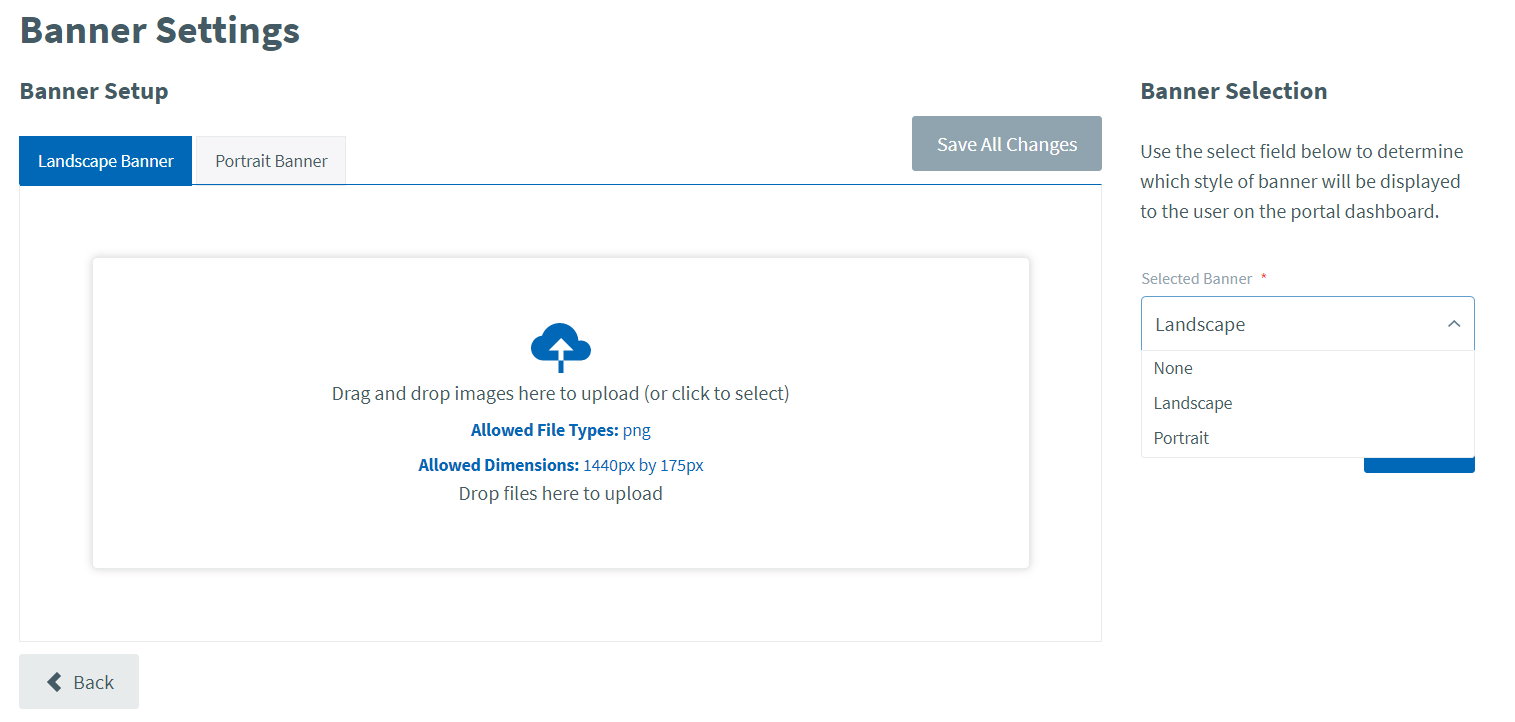1515x722 pixels.
Task: Go back using the Back button
Action: 79,682
